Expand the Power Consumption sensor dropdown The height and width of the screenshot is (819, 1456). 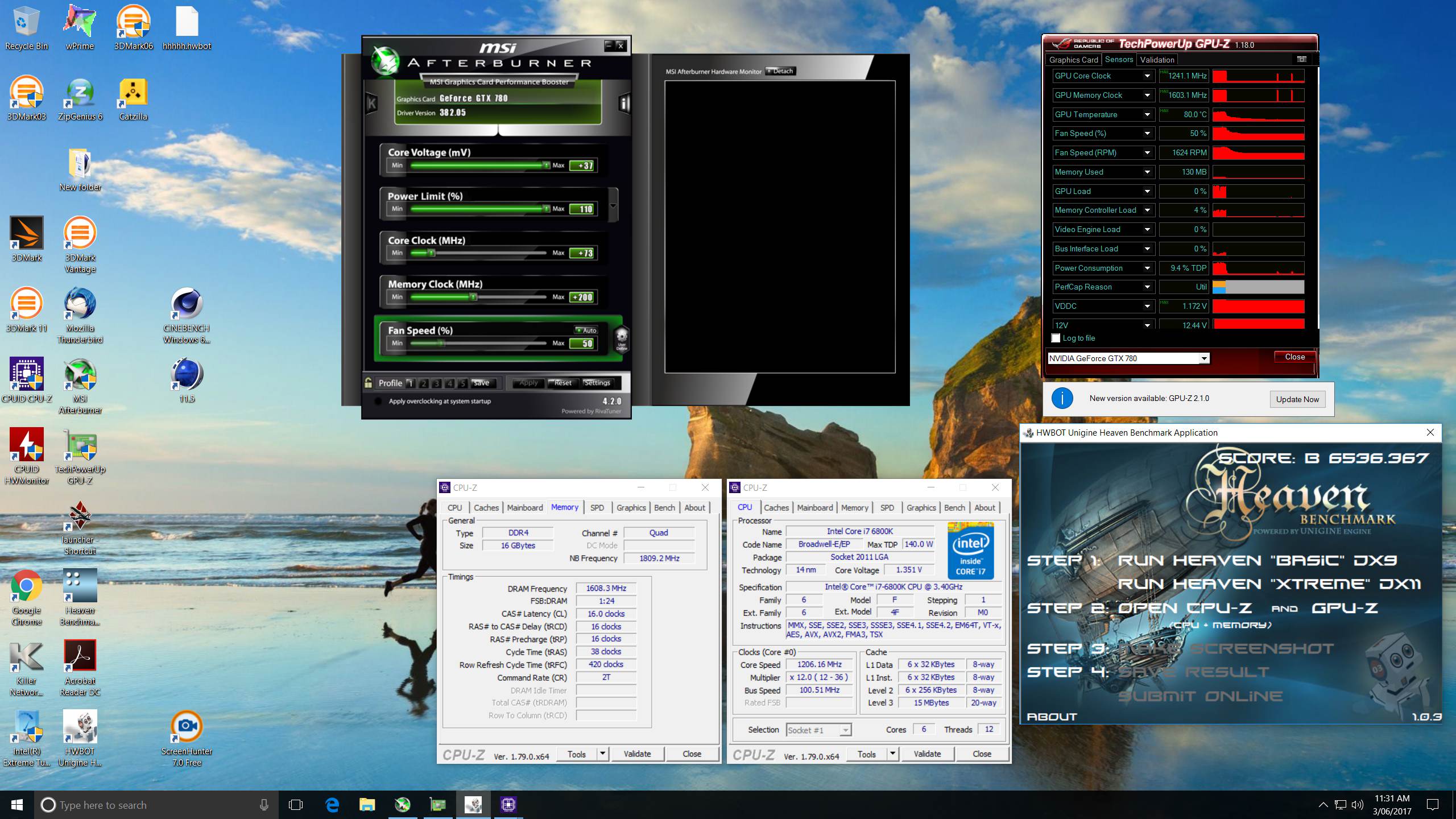[x=1147, y=268]
